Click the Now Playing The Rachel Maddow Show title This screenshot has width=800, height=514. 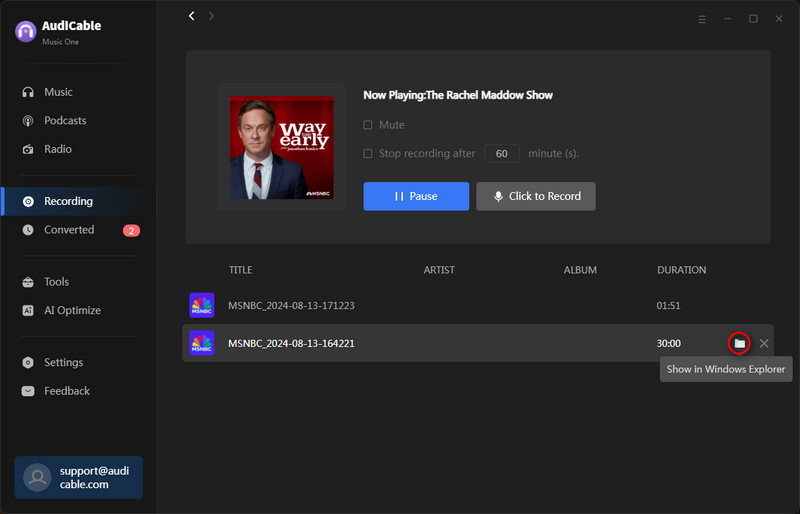point(458,95)
